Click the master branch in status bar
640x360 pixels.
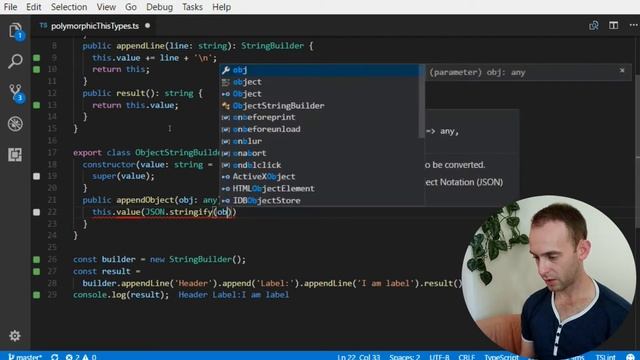click(25, 357)
